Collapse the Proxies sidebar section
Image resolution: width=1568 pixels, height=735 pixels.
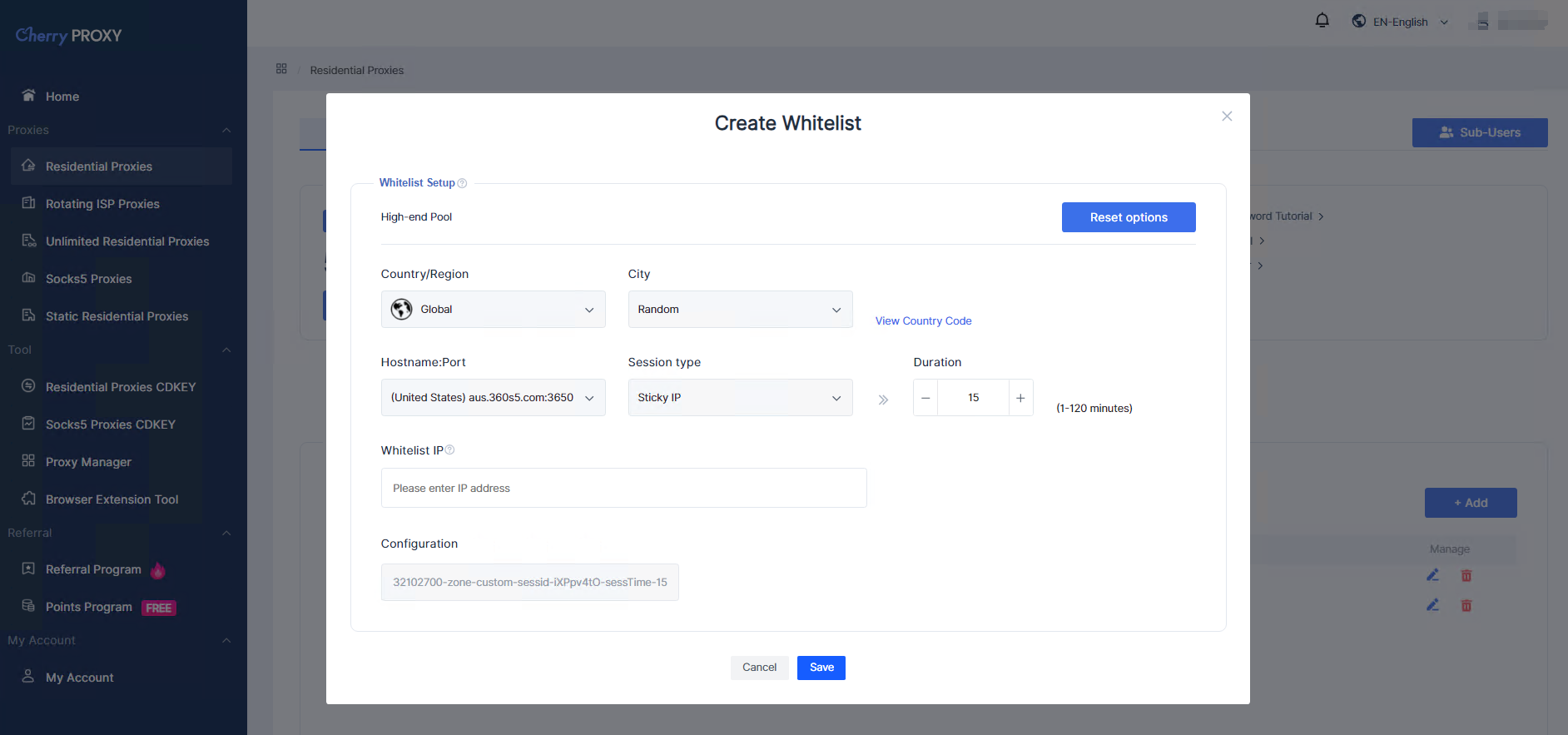coord(226,131)
